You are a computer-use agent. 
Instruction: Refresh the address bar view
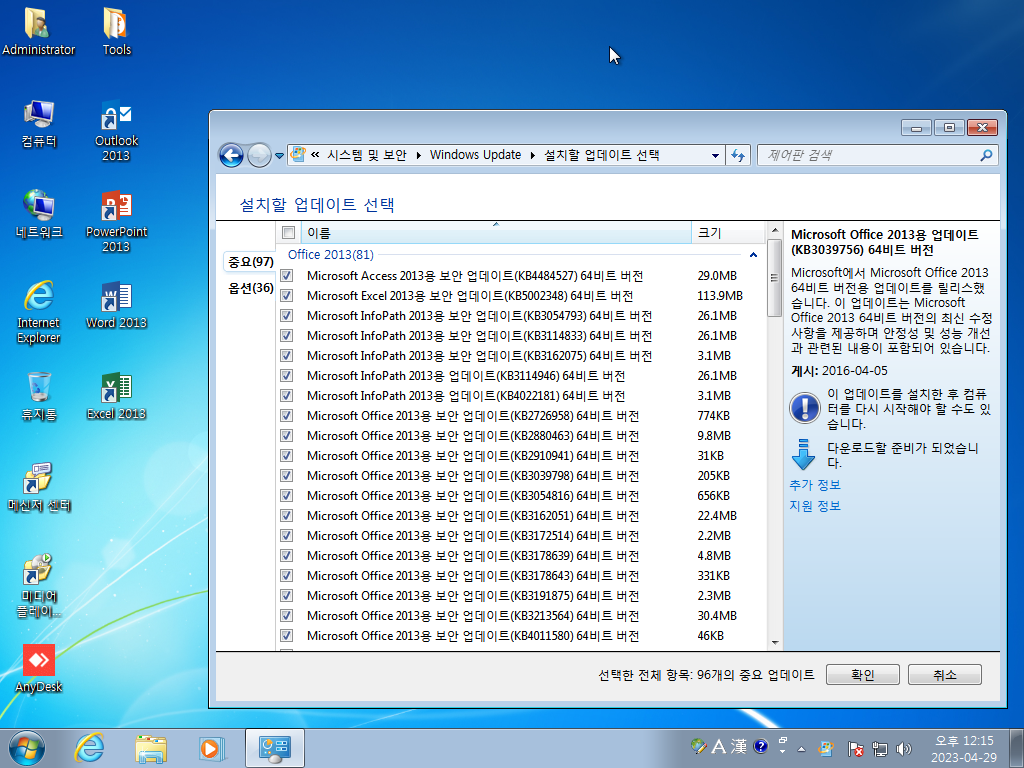[738, 155]
